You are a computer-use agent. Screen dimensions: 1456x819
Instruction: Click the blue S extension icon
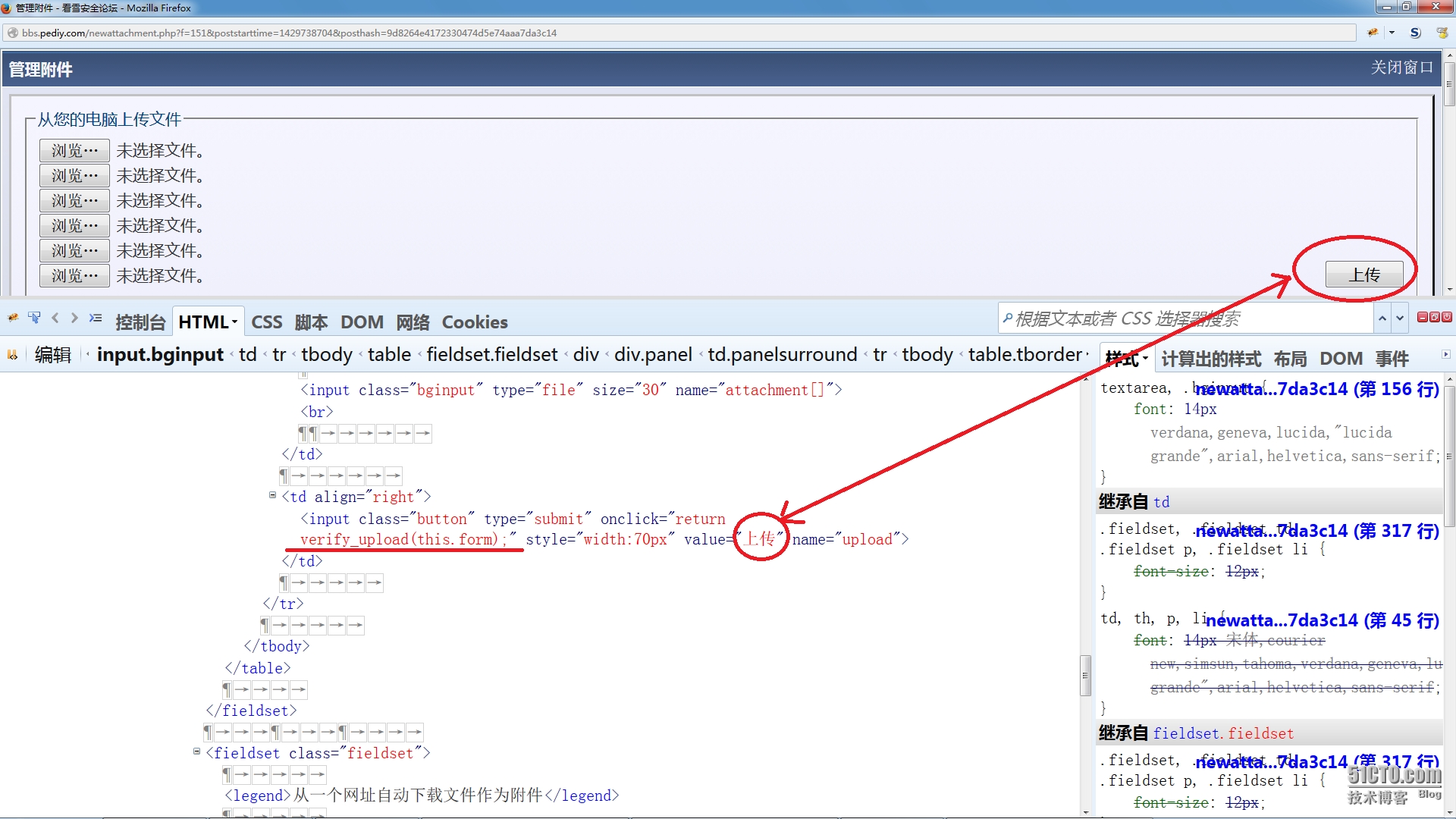[x=1415, y=33]
